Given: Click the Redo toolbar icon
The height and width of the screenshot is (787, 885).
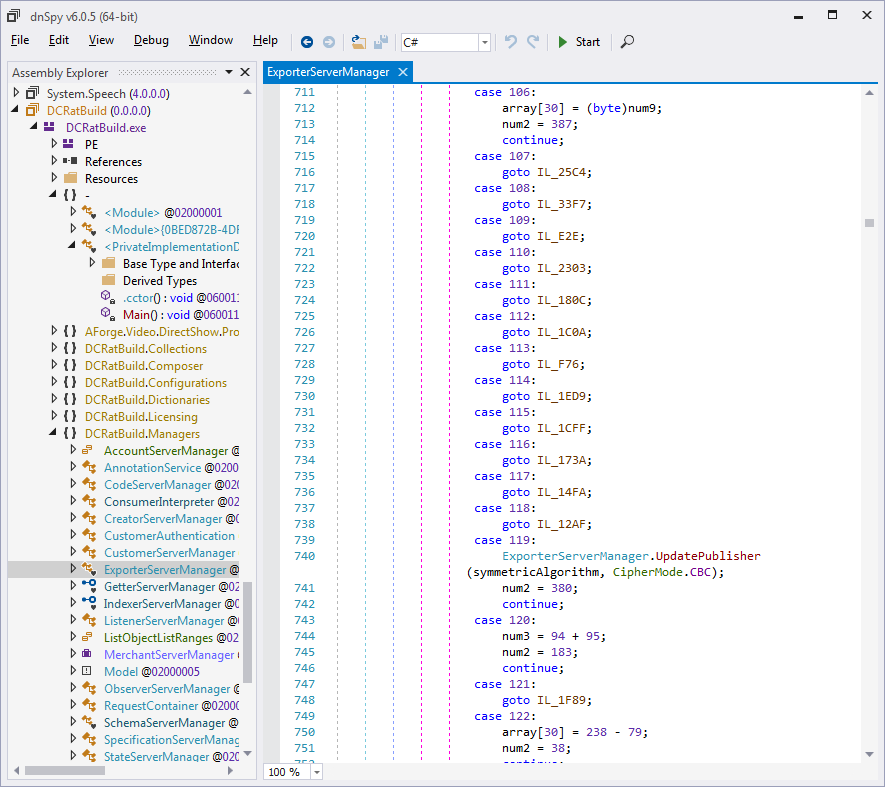Looking at the screenshot, I should click(533, 42).
